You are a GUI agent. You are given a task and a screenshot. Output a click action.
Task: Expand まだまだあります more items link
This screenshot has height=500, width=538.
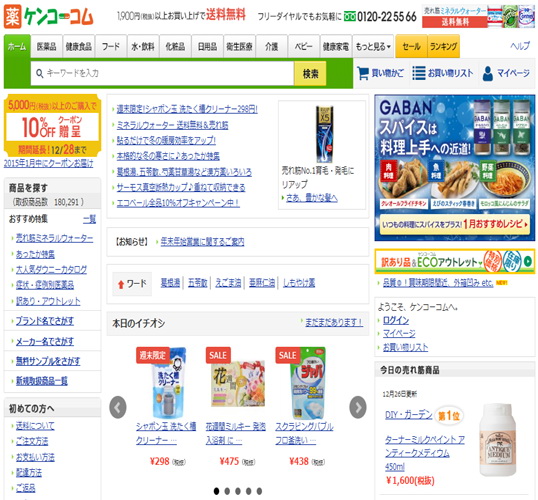pyautogui.click(x=334, y=322)
